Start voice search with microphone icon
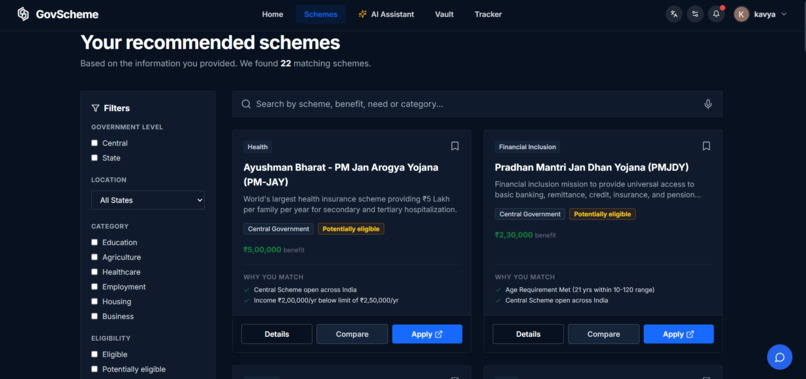 click(708, 104)
